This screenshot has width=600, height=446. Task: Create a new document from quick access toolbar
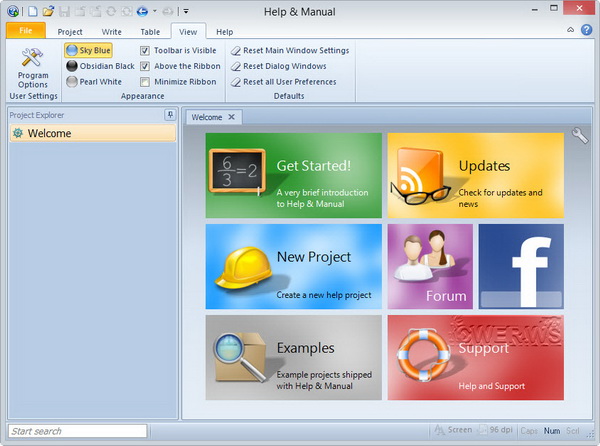click(33, 11)
